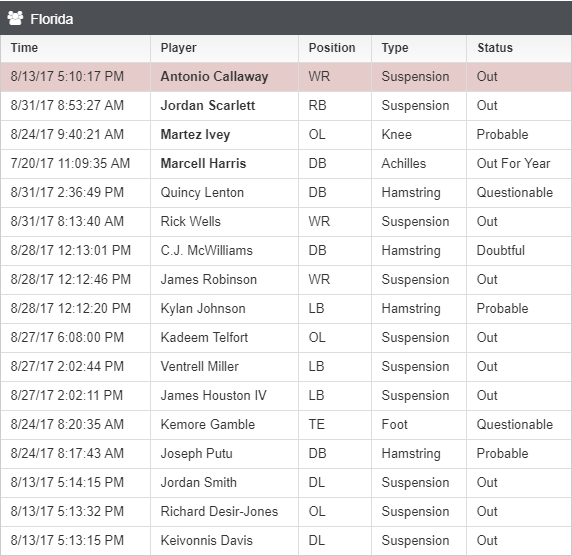Click on Marcell Harris's name

coord(204,163)
